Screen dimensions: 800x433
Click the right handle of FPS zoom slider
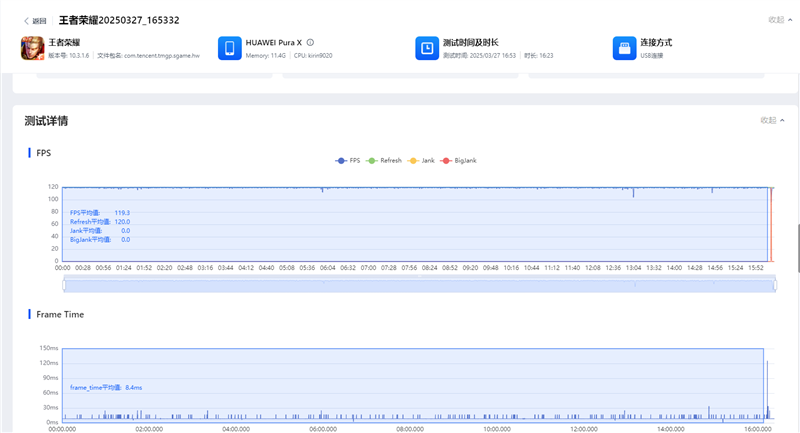click(774, 285)
